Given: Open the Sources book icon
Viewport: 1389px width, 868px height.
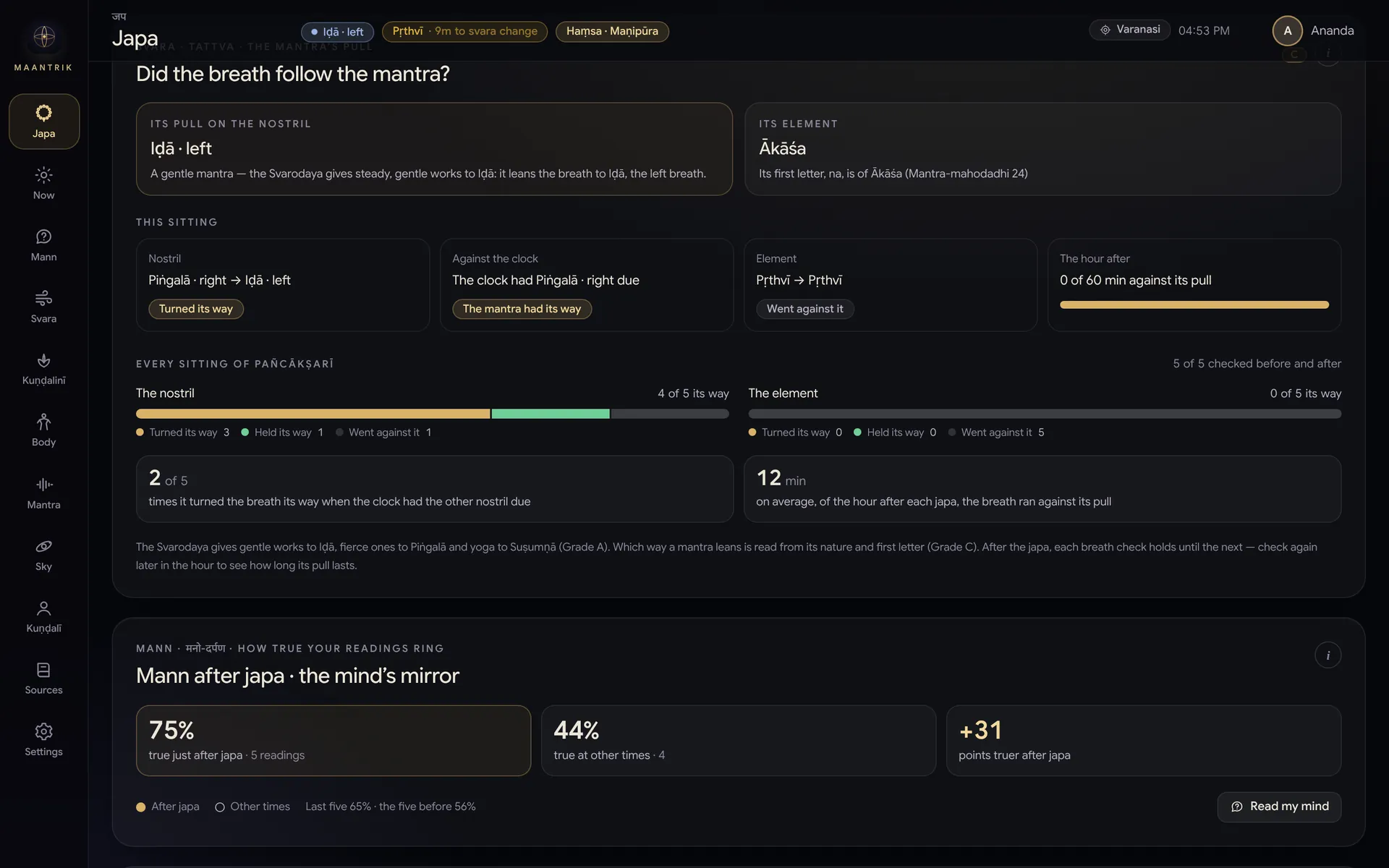Looking at the screenshot, I should pos(43,670).
